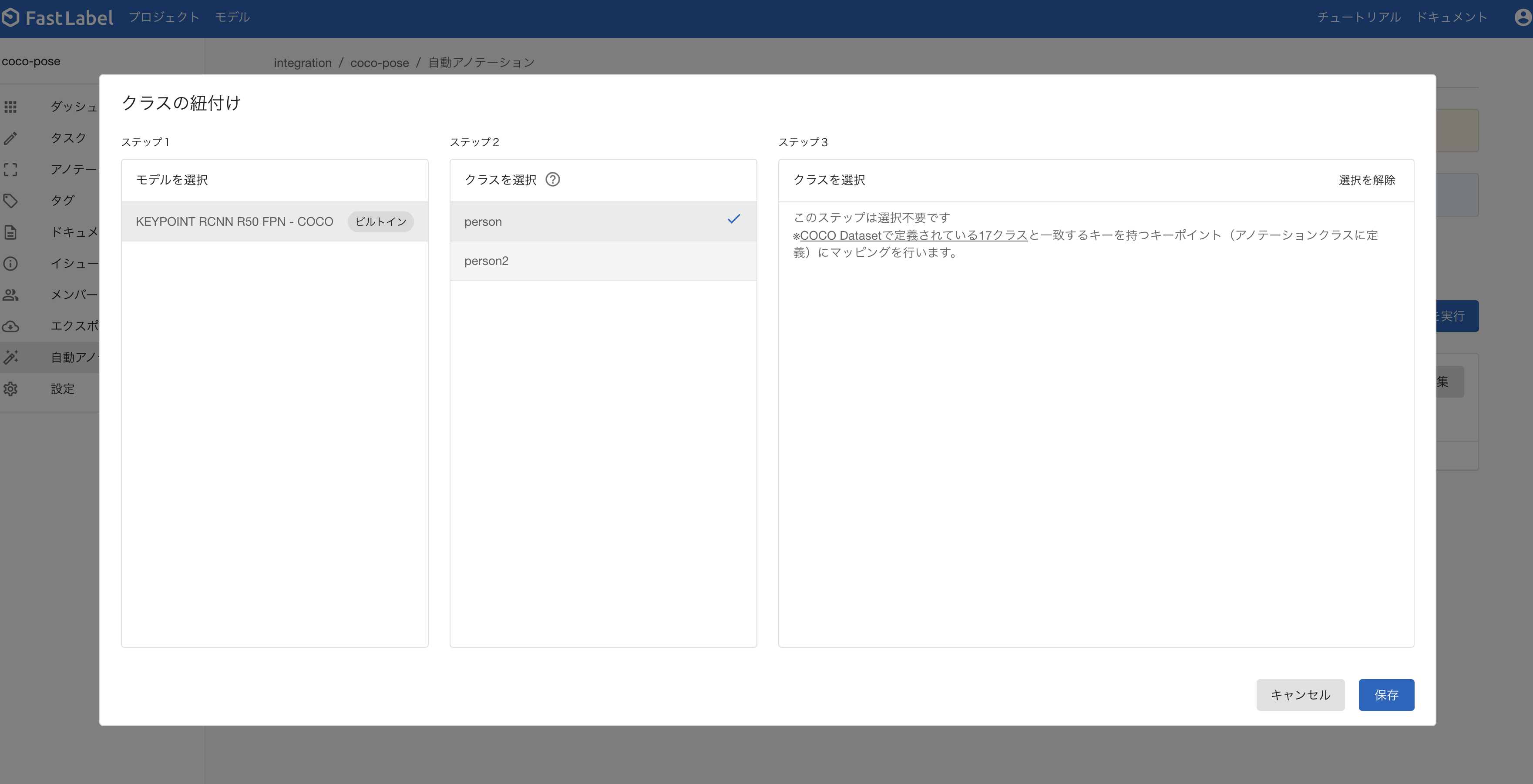Viewport: 1533px width, 784px height.
Task: Click the task pencil icon in sidebar
Action: (11, 138)
